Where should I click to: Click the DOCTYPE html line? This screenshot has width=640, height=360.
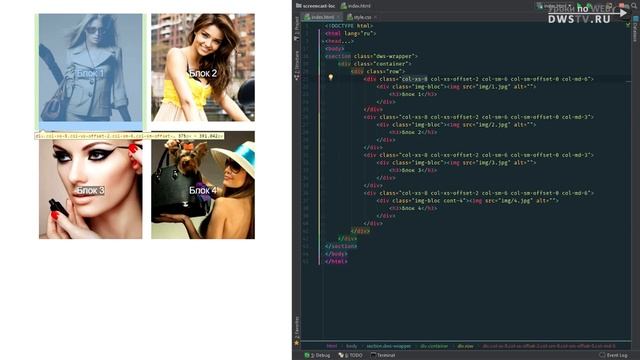[x=349, y=26]
